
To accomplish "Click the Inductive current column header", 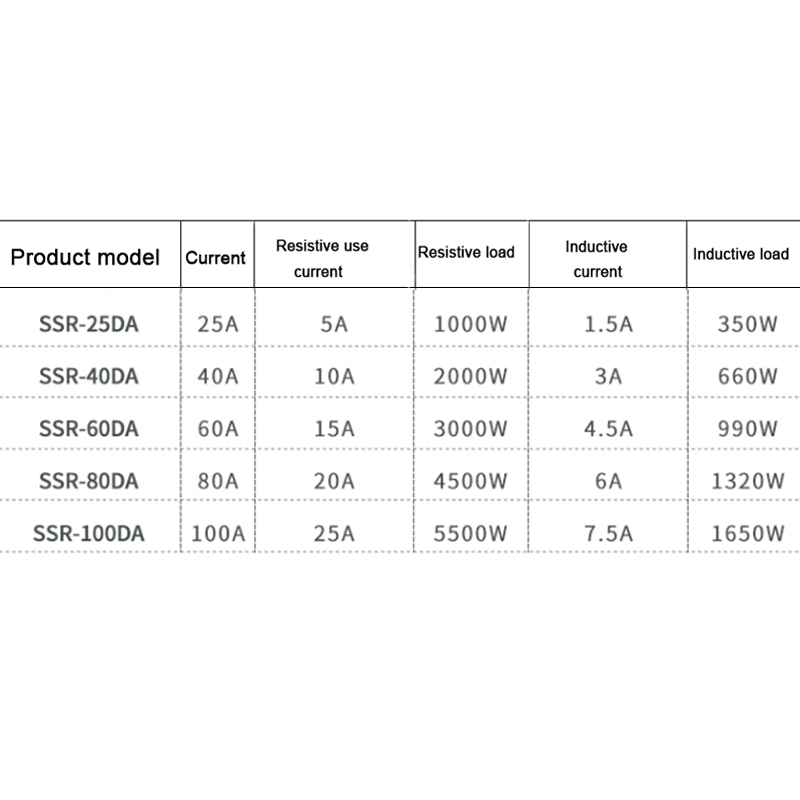I will pos(596,258).
